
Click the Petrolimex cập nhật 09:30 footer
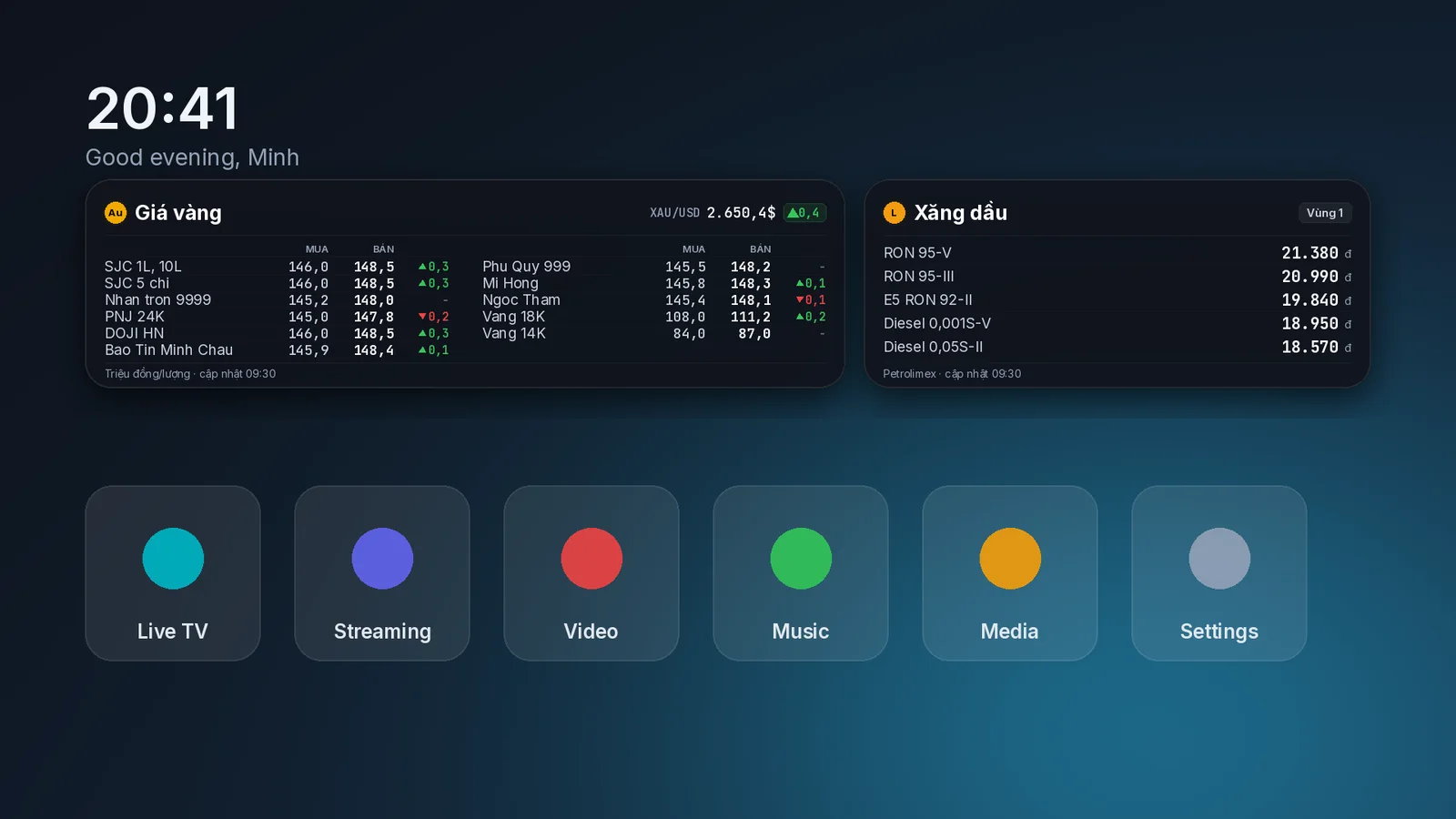coord(952,374)
